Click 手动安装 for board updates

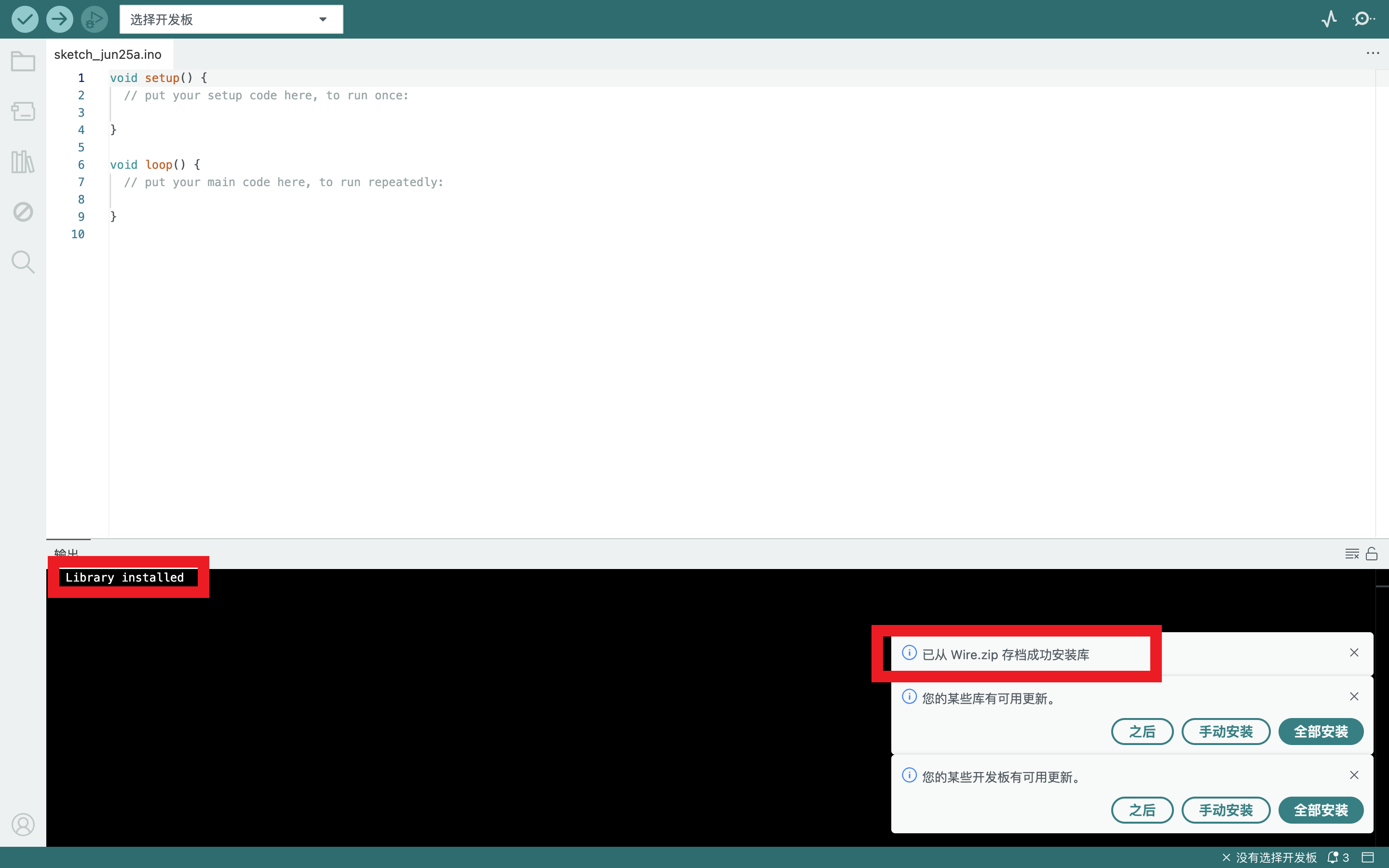tap(1226, 810)
